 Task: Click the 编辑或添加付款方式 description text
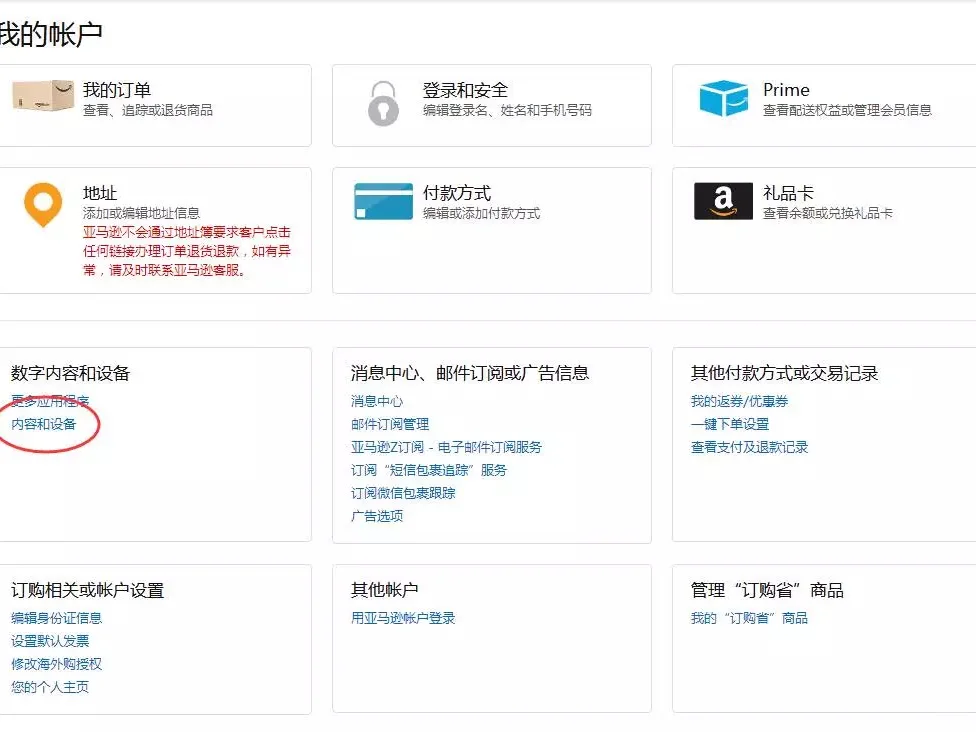pos(481,213)
